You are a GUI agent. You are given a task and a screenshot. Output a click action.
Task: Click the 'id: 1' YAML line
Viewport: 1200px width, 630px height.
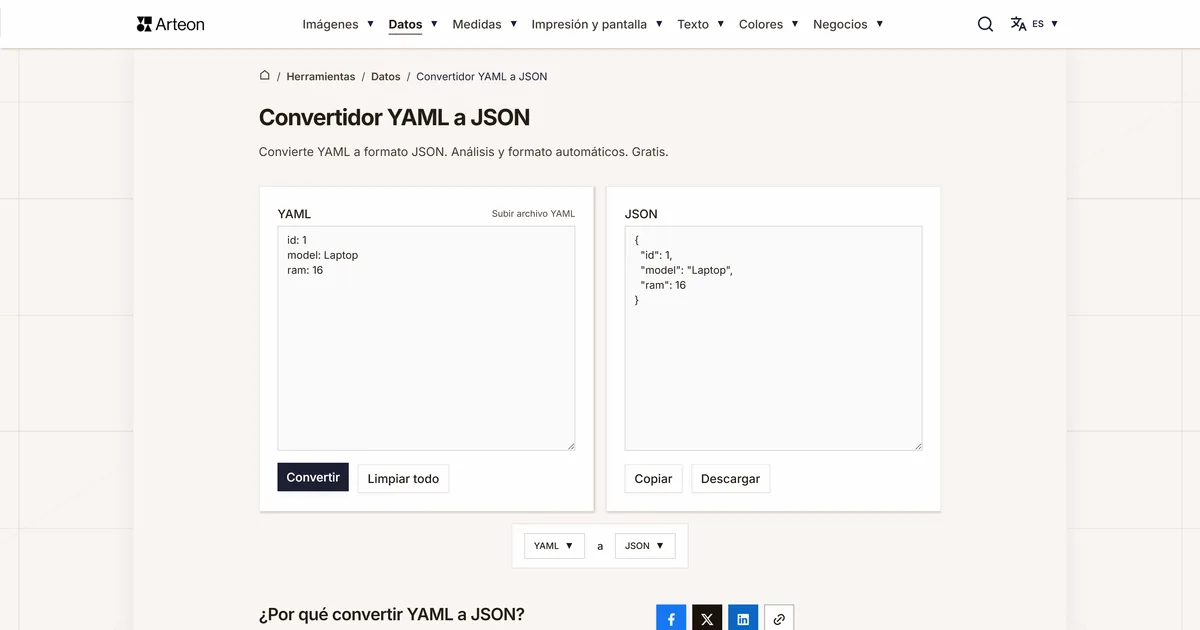297,240
